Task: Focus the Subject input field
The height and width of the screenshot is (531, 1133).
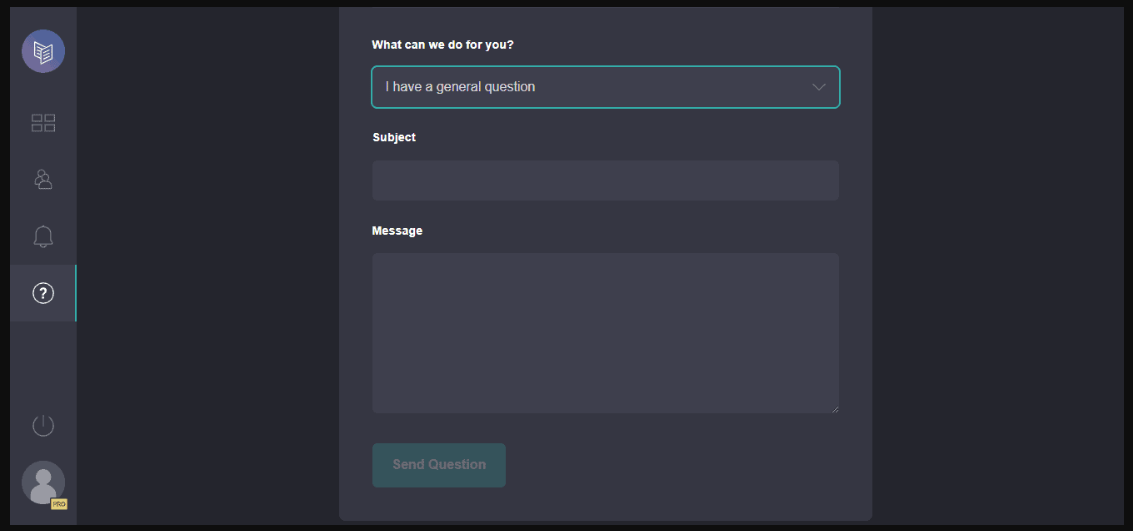Action: (605, 181)
